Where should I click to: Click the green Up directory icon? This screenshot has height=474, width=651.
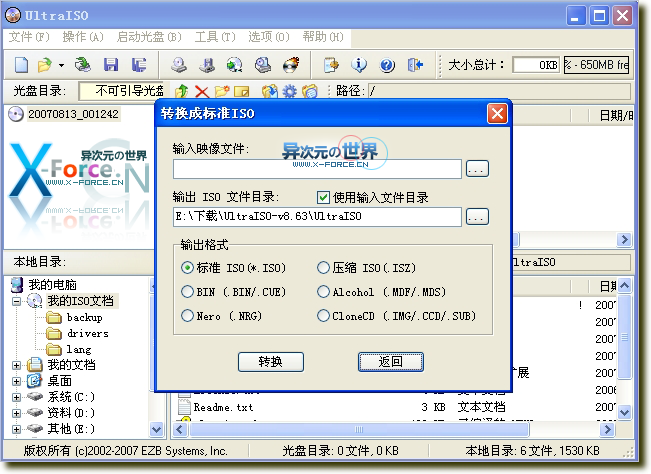[x=182, y=91]
